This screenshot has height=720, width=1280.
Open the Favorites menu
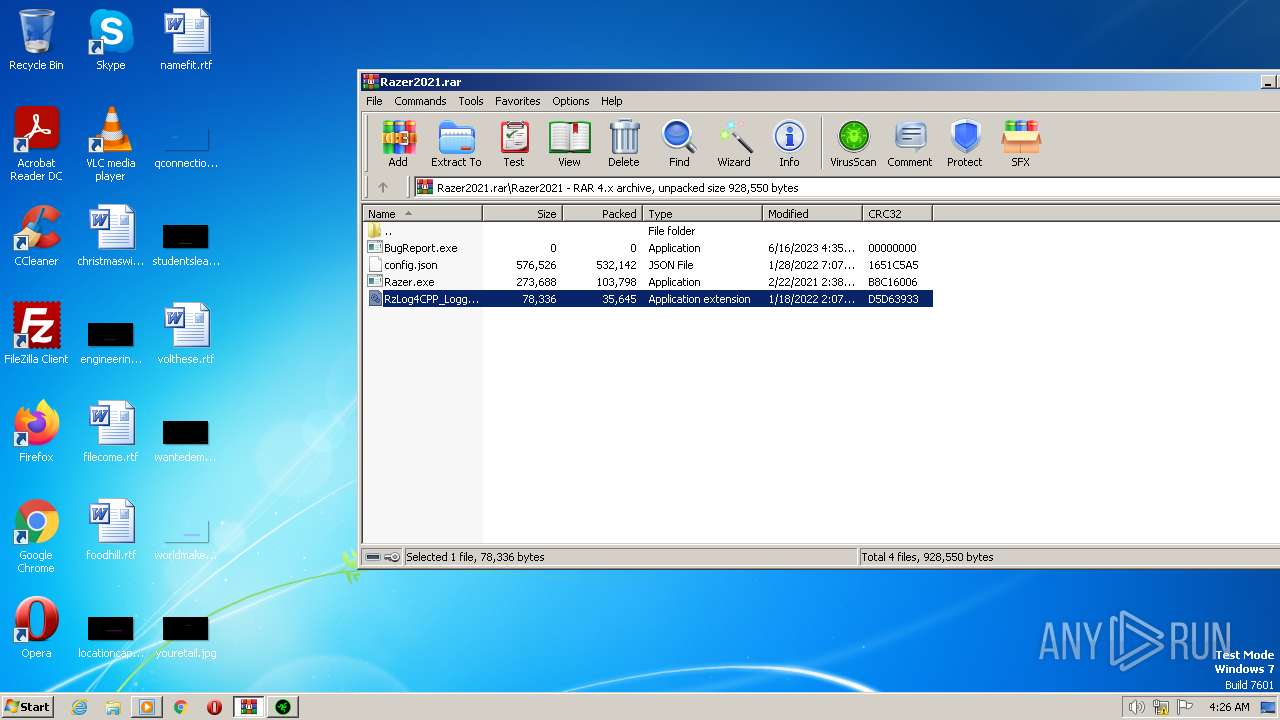click(518, 101)
